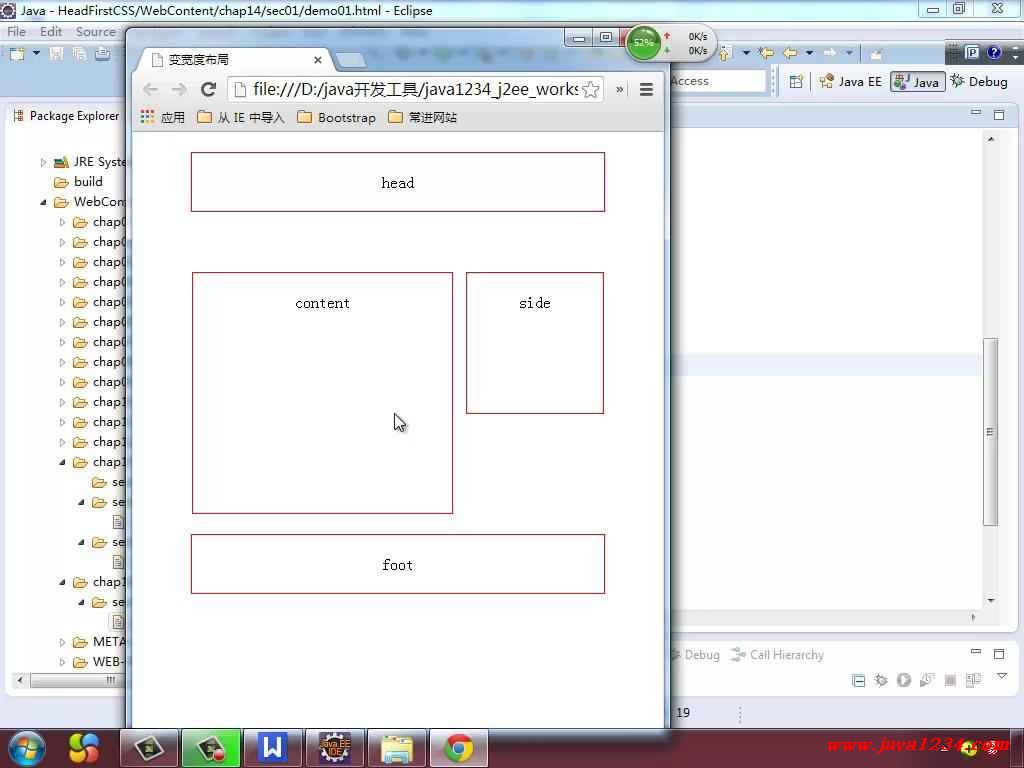Click the Chrome back button
This screenshot has height=768, width=1024.
[150, 89]
